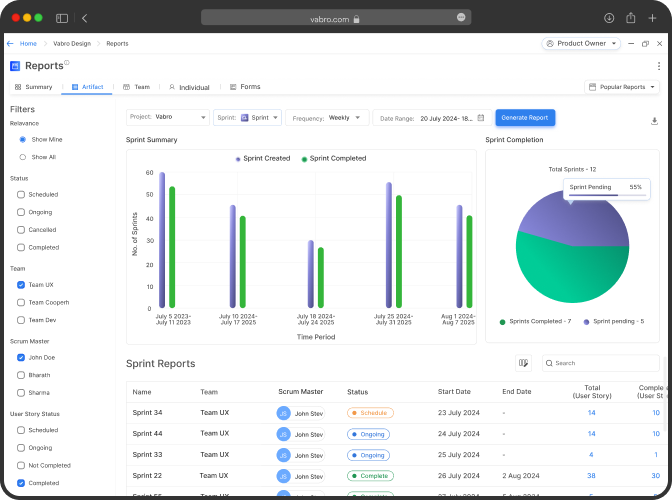
Task: Switch to the Individual tab
Action: (189, 87)
